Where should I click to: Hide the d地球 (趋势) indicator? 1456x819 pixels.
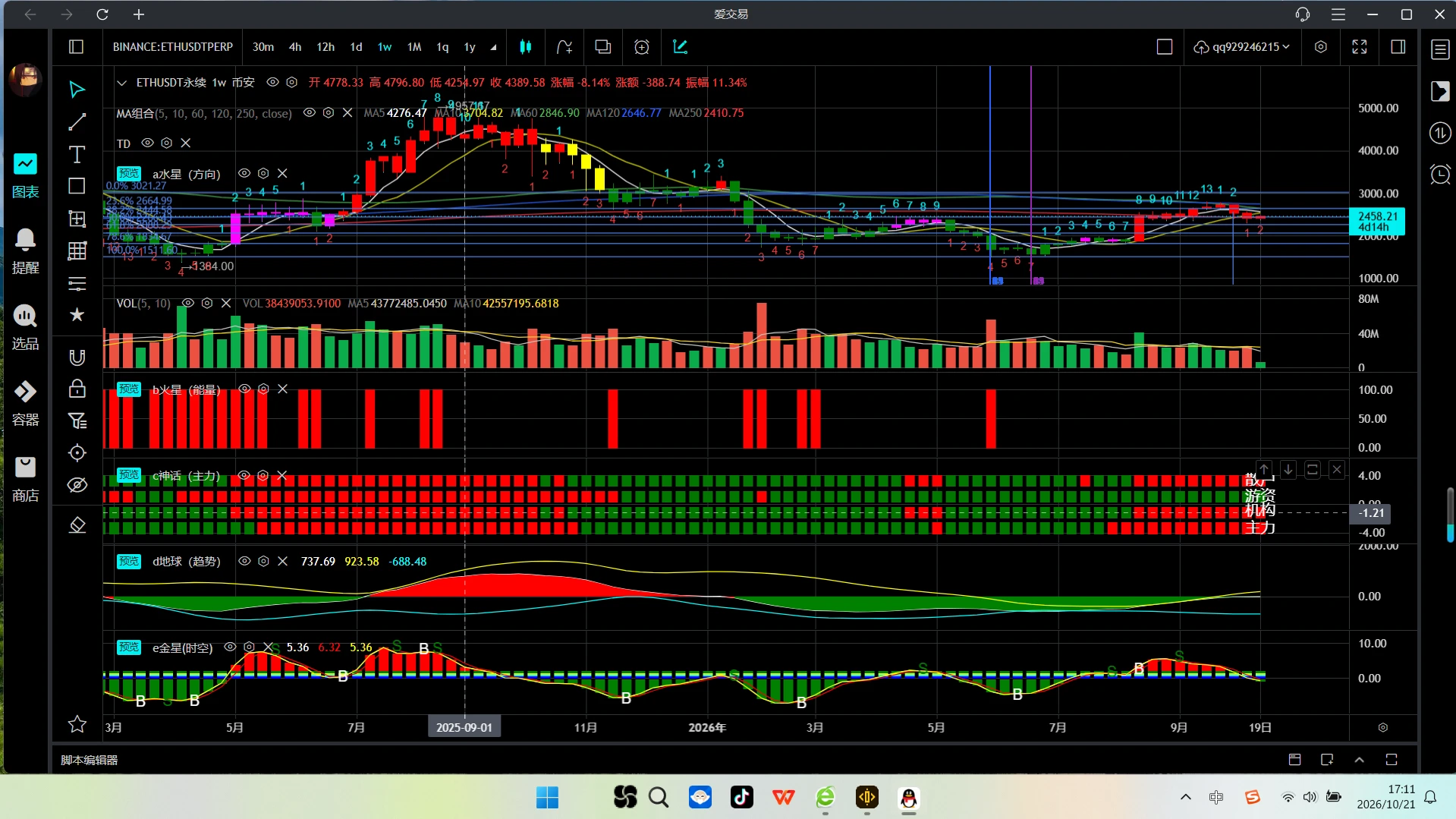(x=244, y=561)
